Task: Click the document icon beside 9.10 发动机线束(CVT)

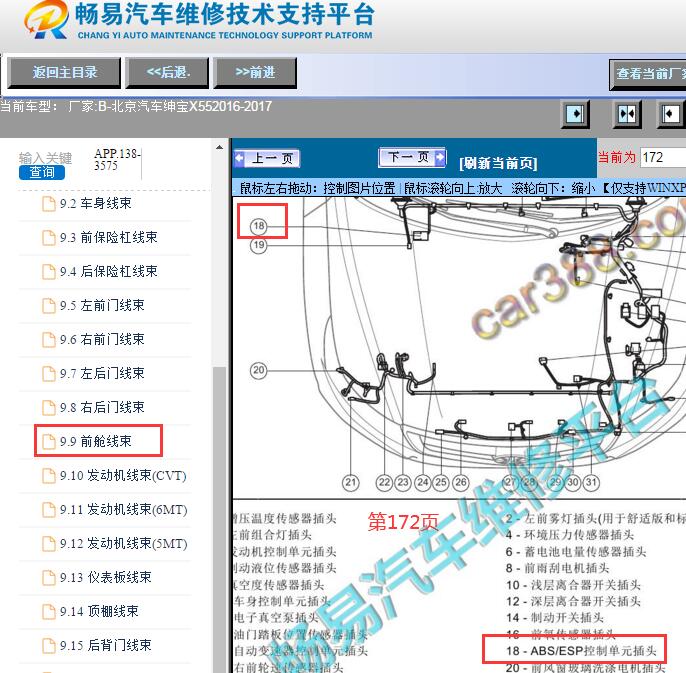Action: pyautogui.click(x=49, y=476)
